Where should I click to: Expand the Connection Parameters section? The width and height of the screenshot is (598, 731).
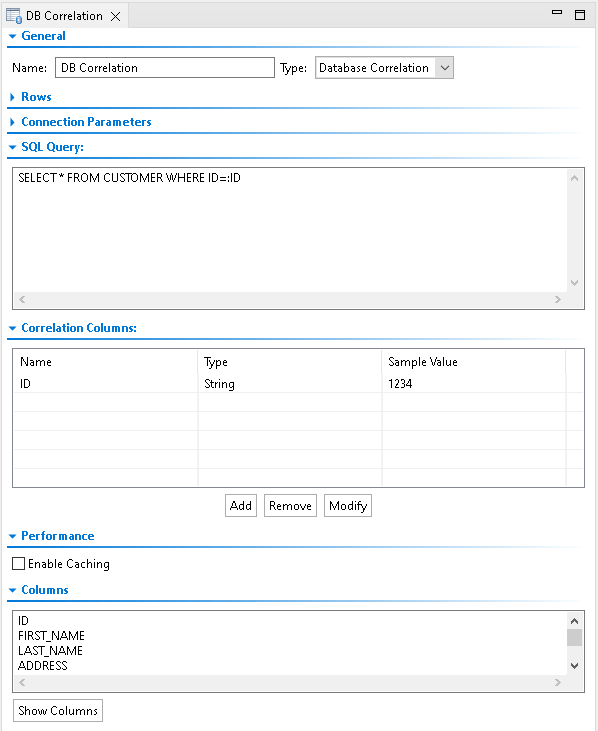tap(13, 122)
